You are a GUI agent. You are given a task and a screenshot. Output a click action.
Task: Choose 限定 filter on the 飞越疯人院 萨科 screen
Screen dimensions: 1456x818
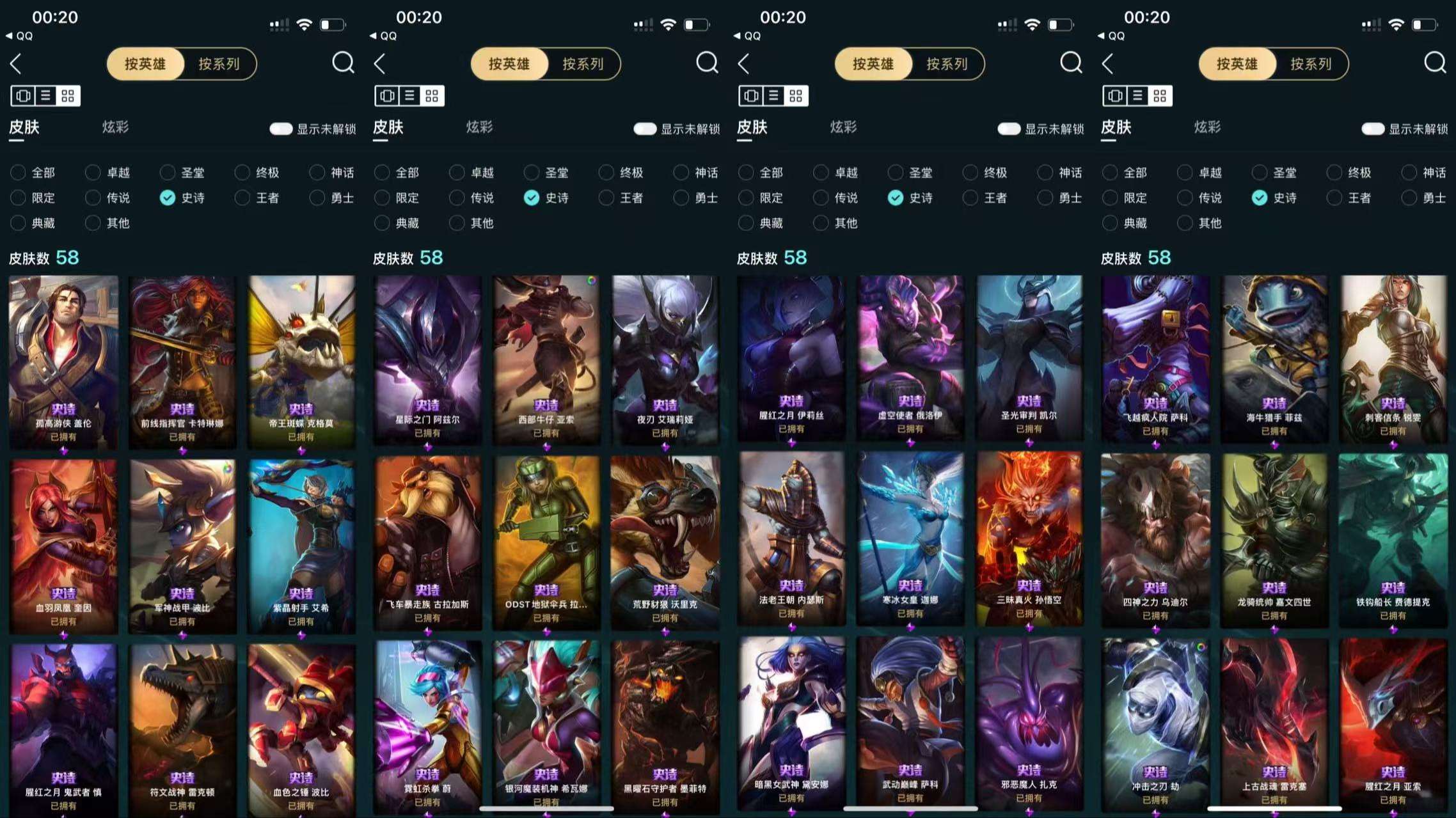tap(1125, 198)
